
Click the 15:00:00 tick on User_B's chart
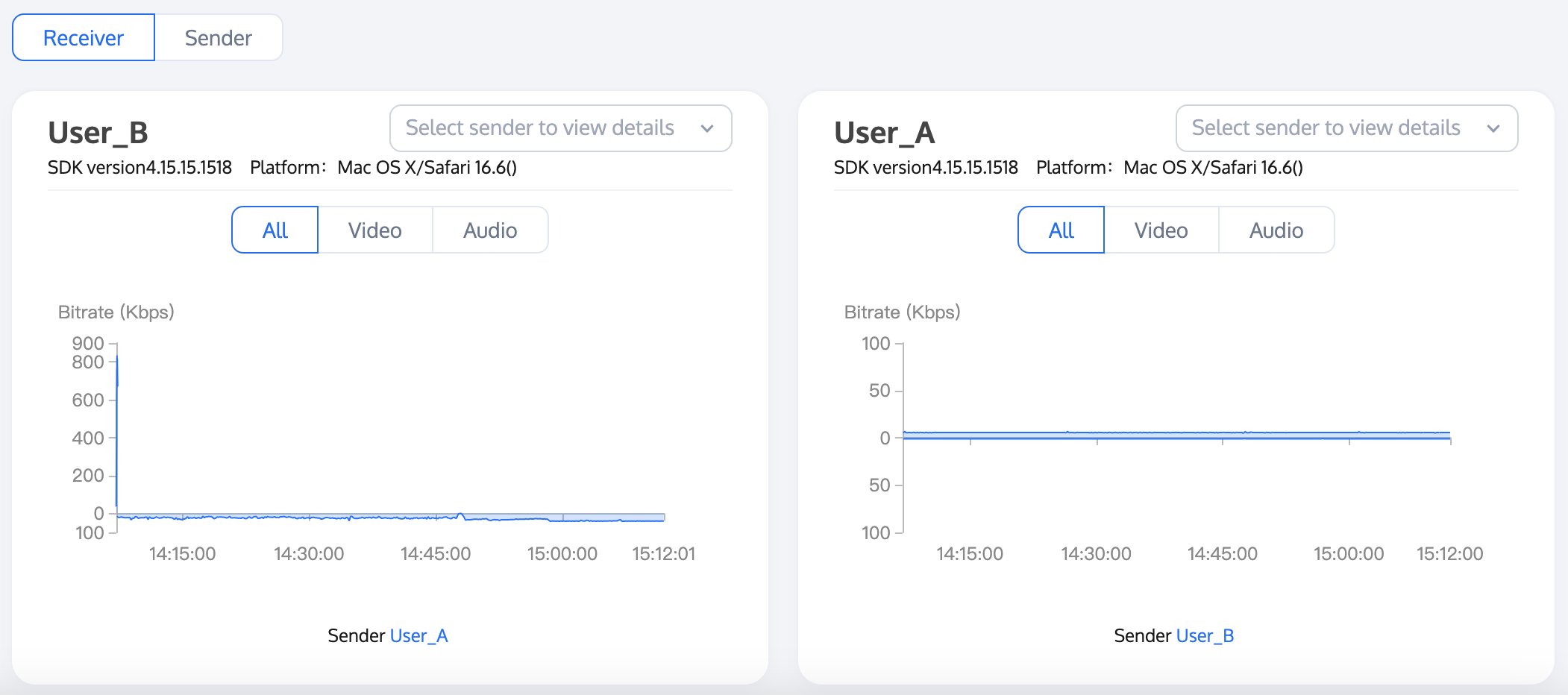click(x=562, y=518)
